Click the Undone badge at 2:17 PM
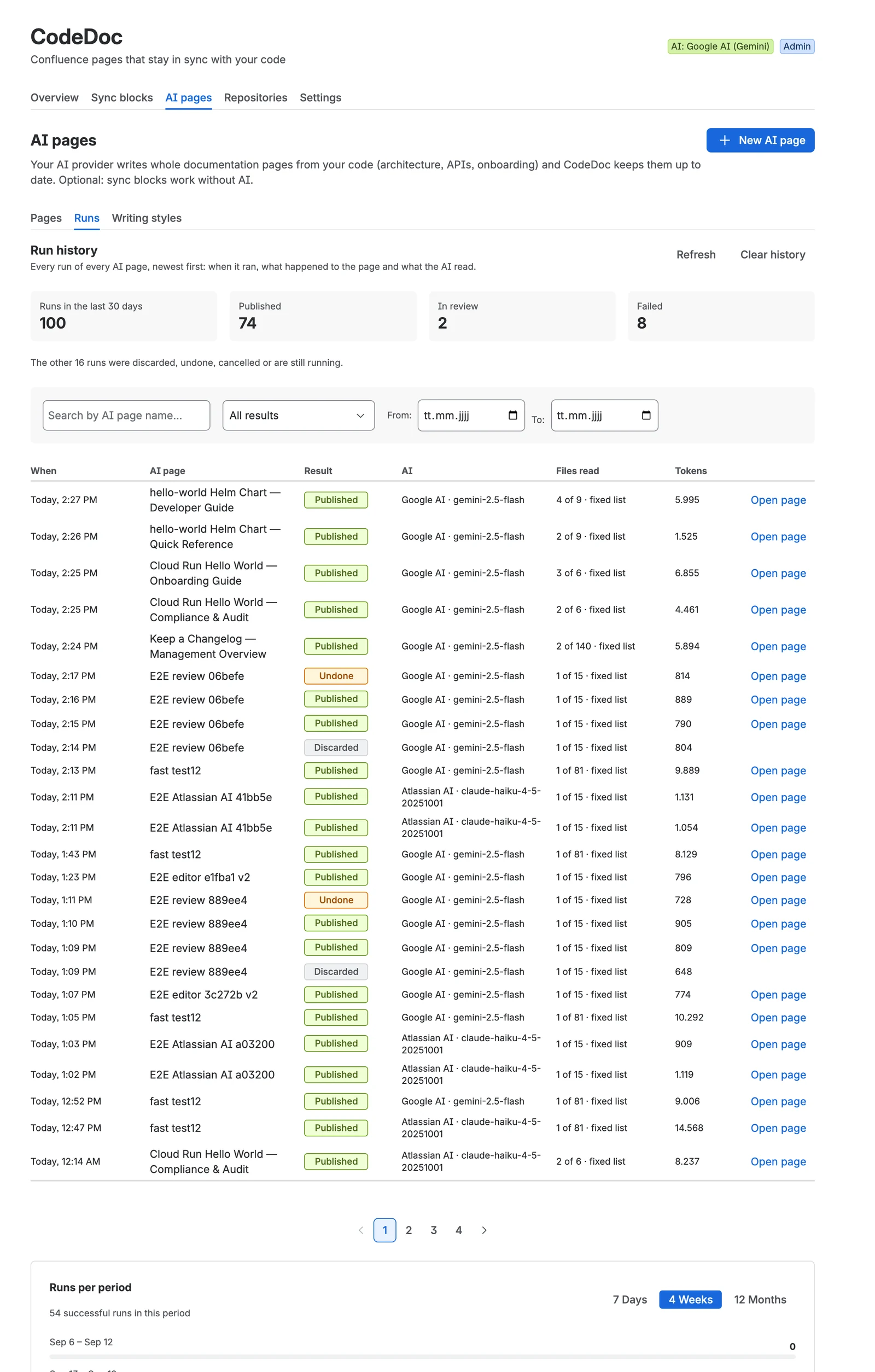The width and height of the screenshot is (875, 1372). pyautogui.click(x=336, y=676)
